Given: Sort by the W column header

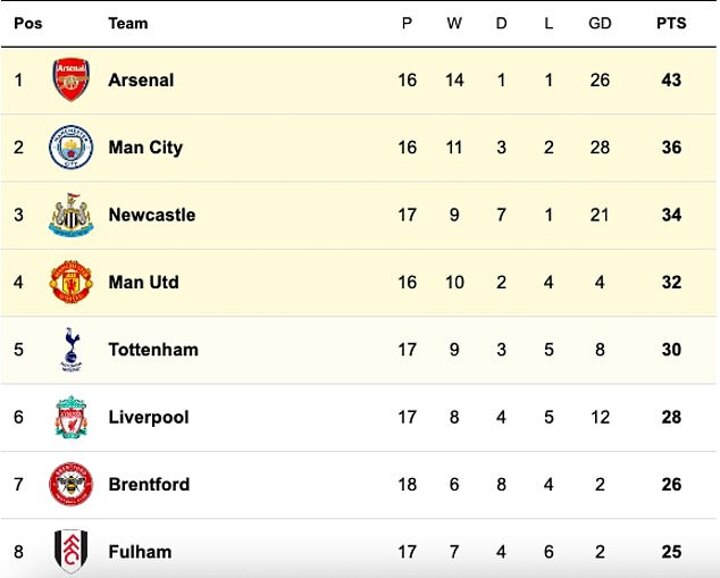Looking at the screenshot, I should tap(454, 23).
